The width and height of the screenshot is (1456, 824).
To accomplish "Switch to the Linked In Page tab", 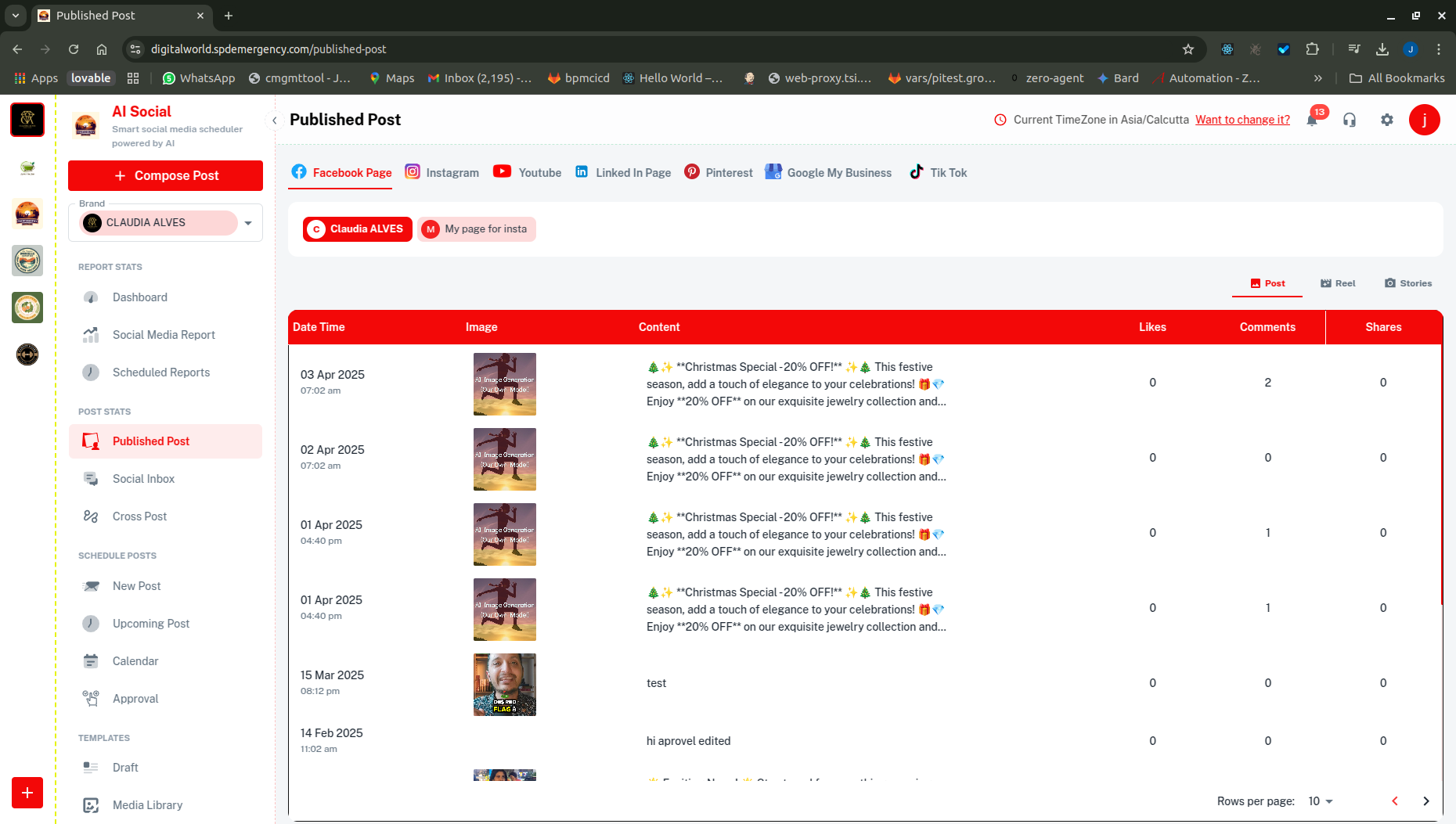I will pos(623,173).
